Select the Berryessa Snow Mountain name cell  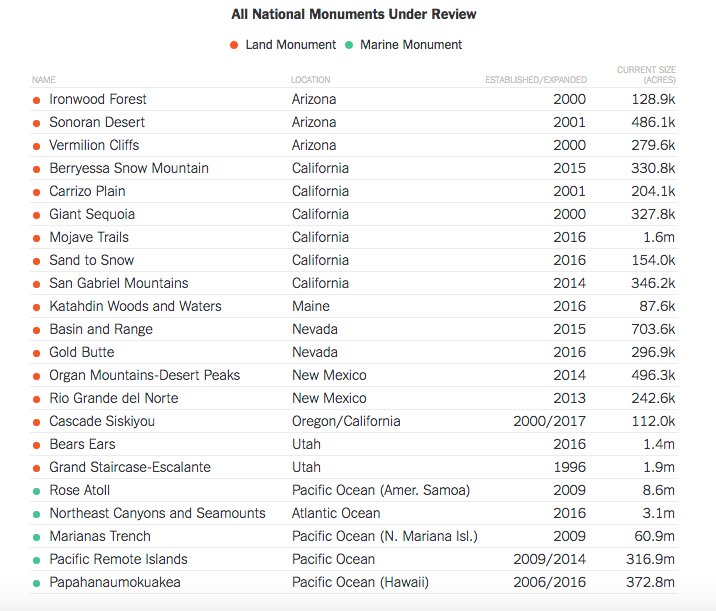coord(129,168)
